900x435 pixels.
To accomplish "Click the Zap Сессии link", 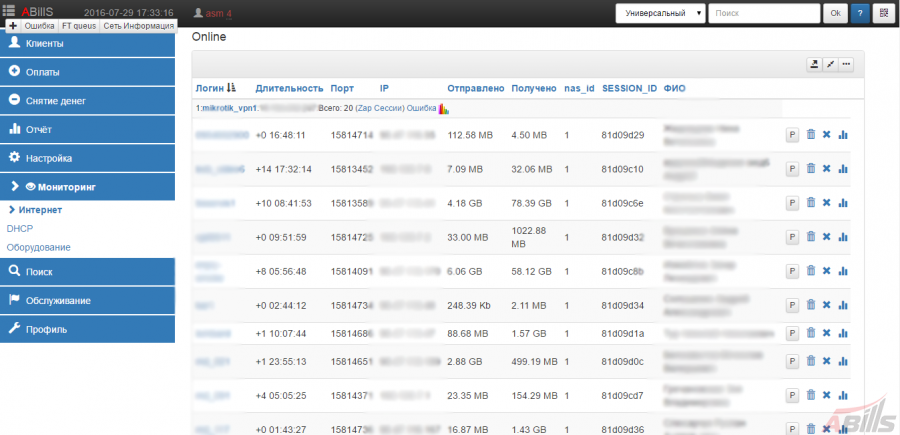I will 380,108.
